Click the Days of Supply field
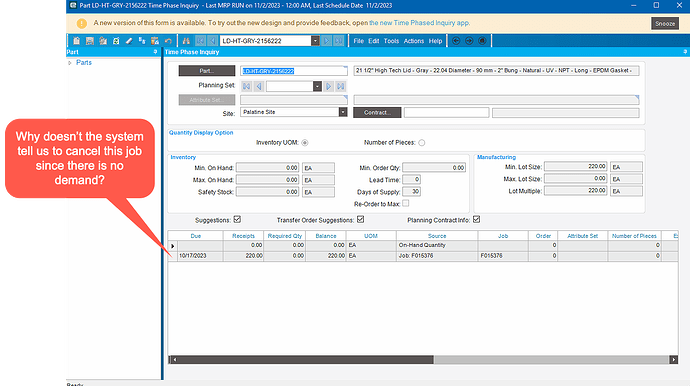The width and height of the screenshot is (690, 386). coord(411,191)
